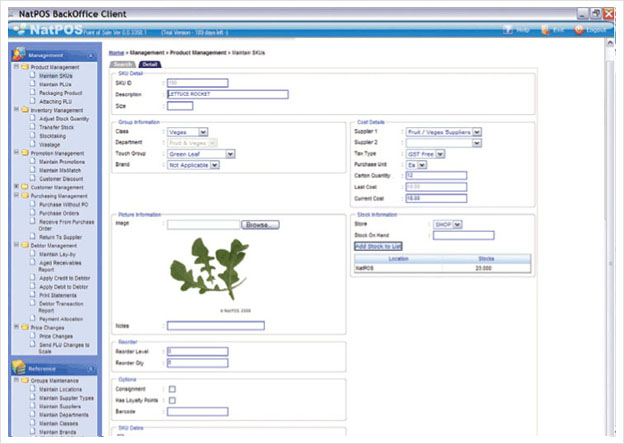Click the Exit icon in header

545,30
